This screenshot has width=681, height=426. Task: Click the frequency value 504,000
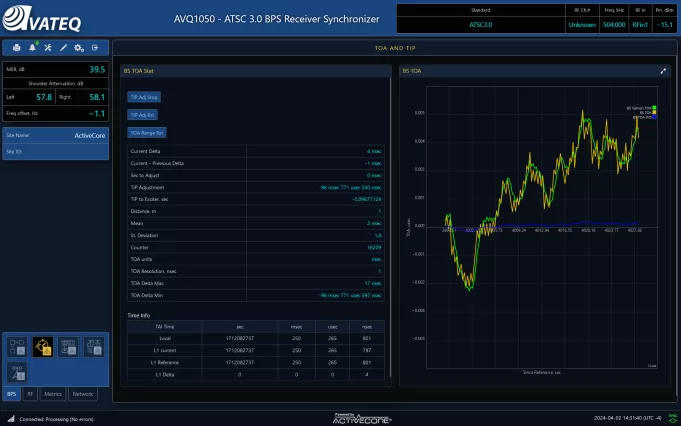pyautogui.click(x=614, y=25)
